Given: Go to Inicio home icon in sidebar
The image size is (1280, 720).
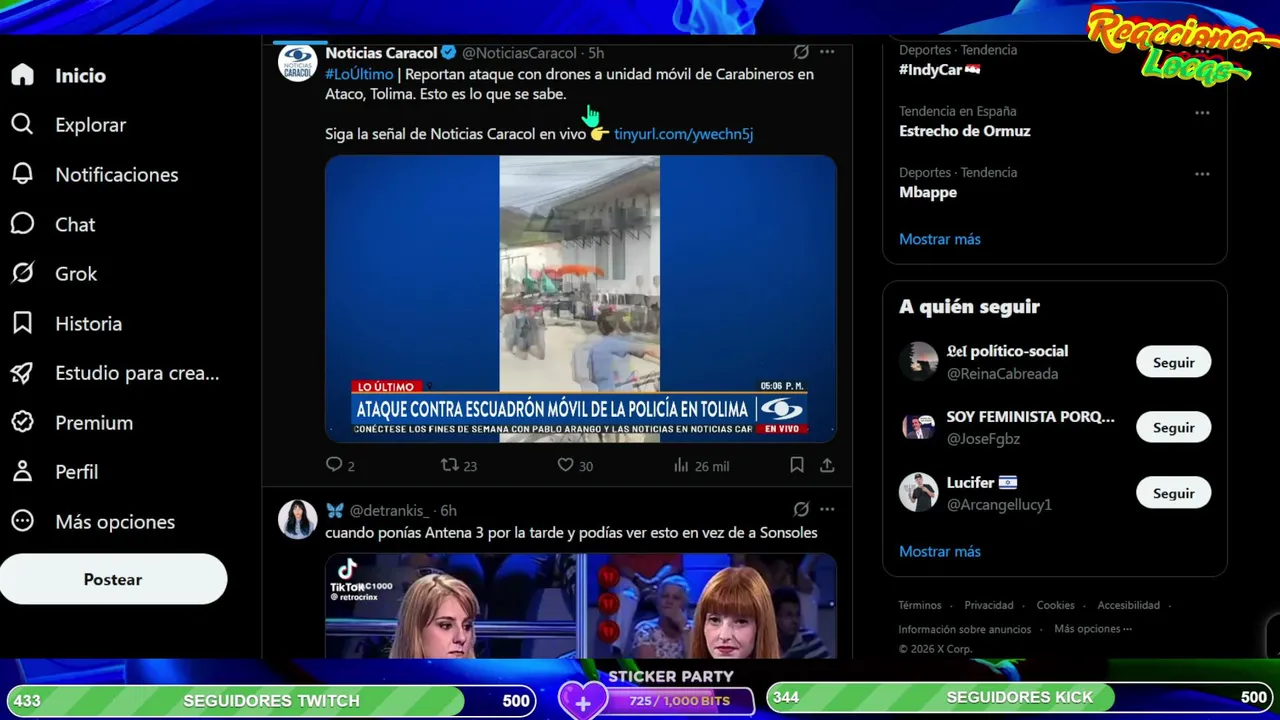Looking at the screenshot, I should click(22, 75).
